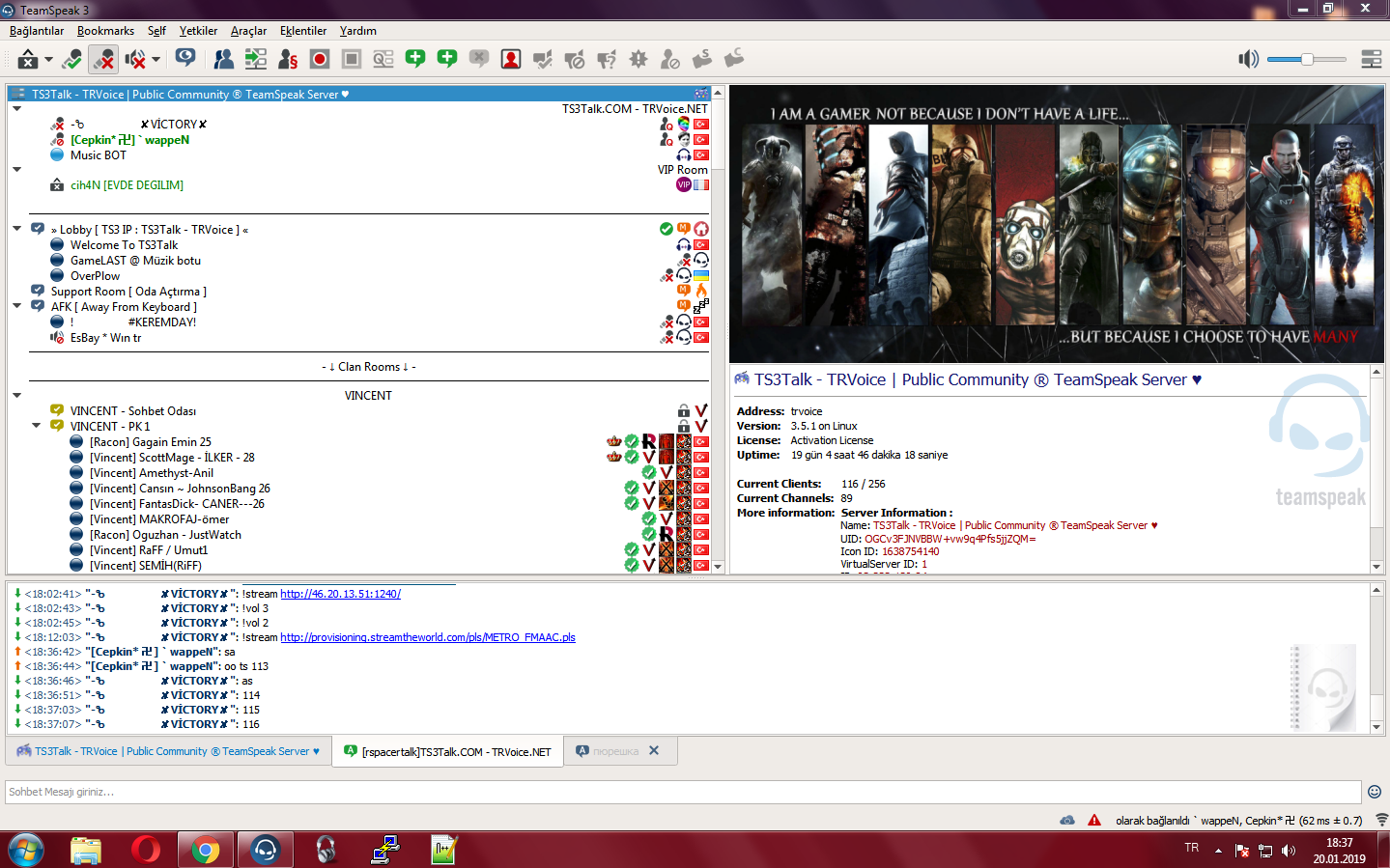
Task: Open the Yardım menu
Action: (x=358, y=31)
